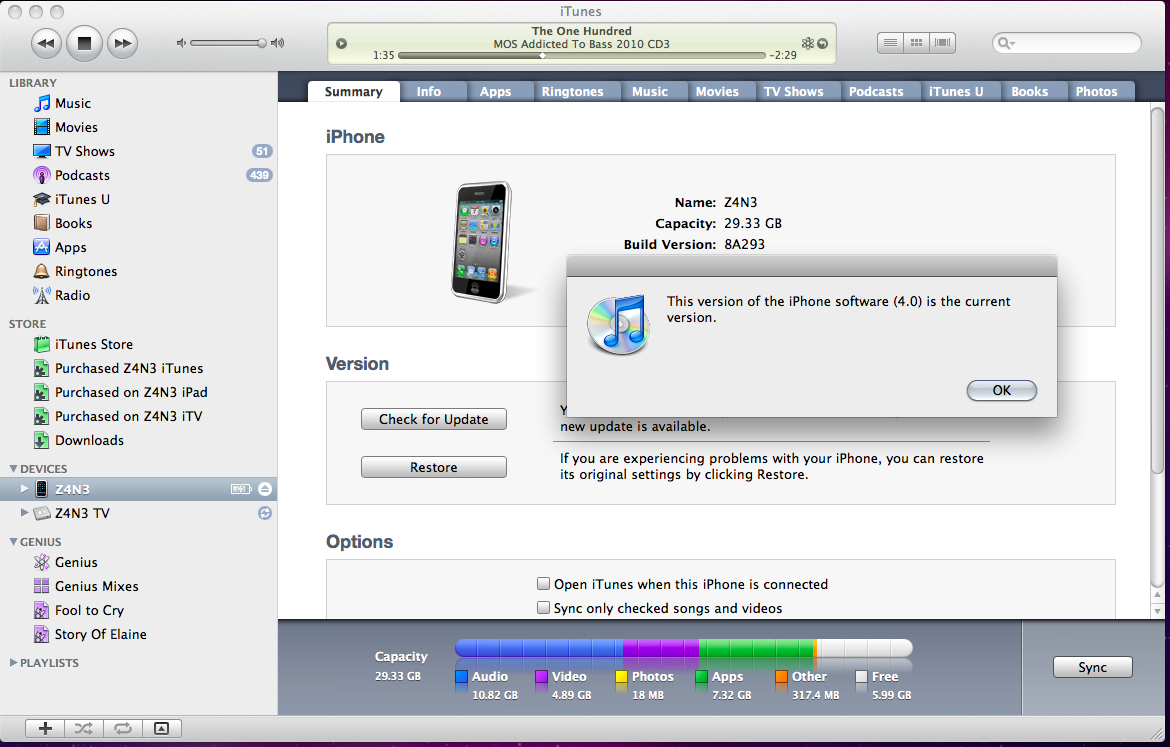Open the Movies library
Image resolution: width=1170 pixels, height=747 pixels.
tap(75, 128)
